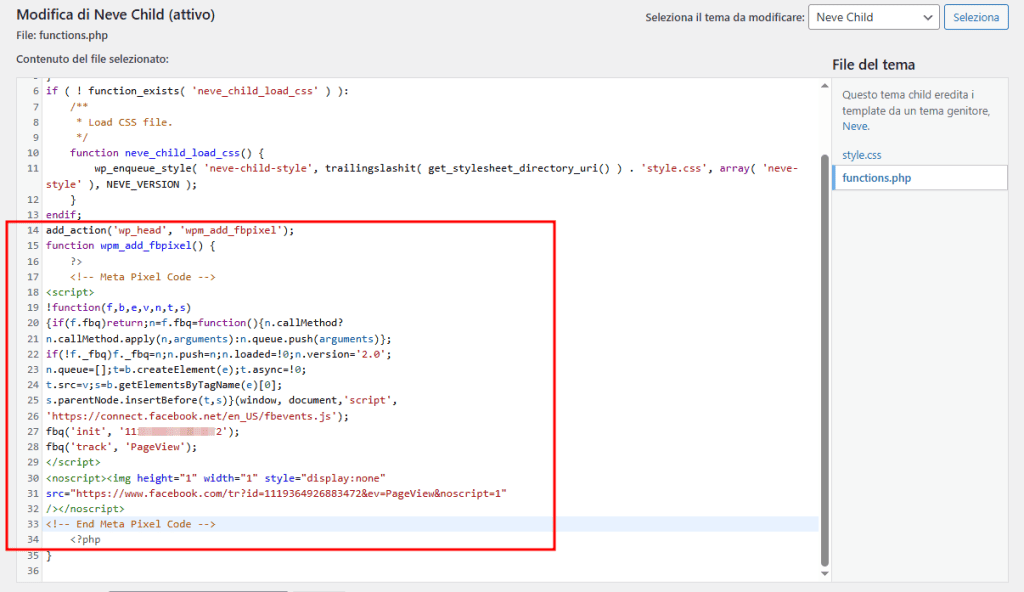Click the 'function wpm_add_fbpixel()' line
1024x592 pixels.
[131, 246]
